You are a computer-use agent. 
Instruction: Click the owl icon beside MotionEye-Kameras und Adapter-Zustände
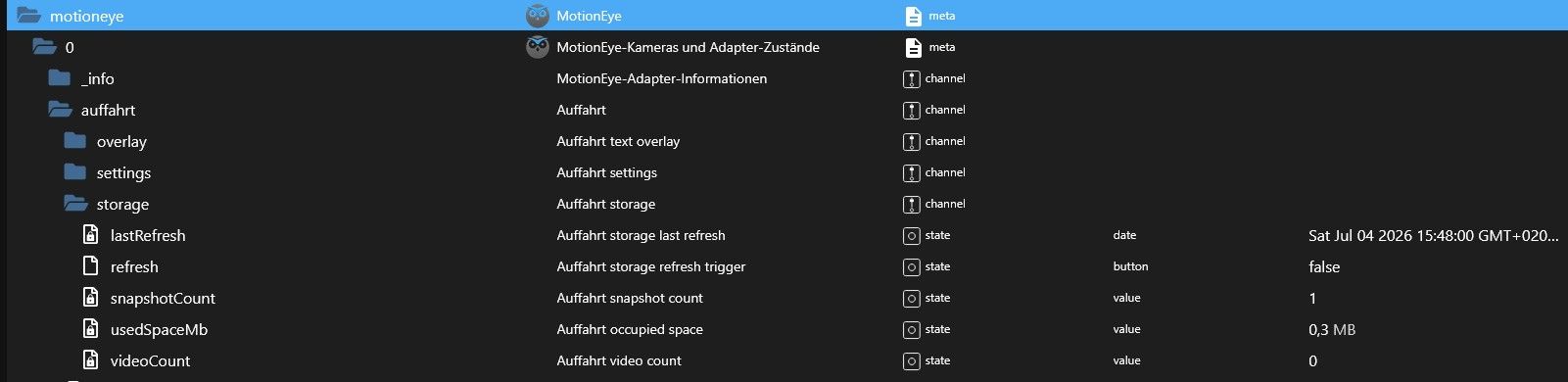pos(538,47)
